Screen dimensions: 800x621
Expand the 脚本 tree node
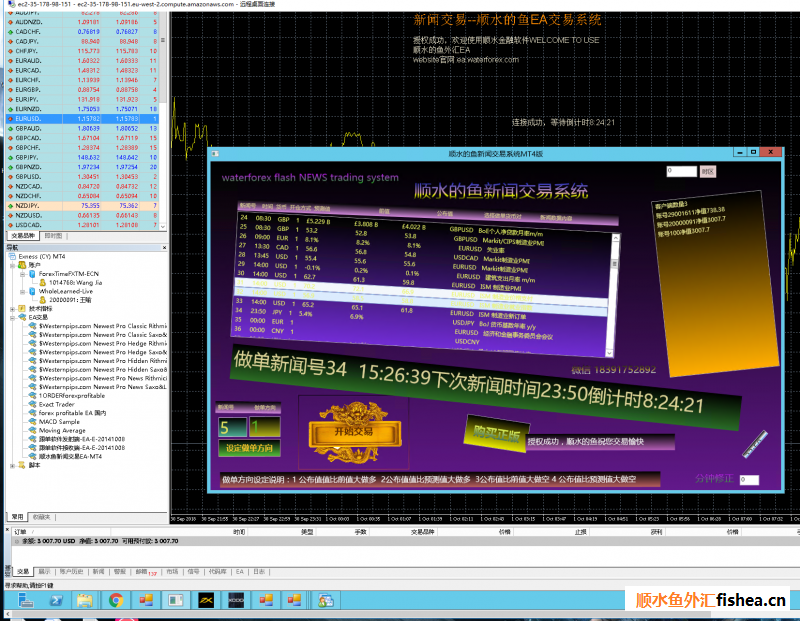tap(13, 465)
